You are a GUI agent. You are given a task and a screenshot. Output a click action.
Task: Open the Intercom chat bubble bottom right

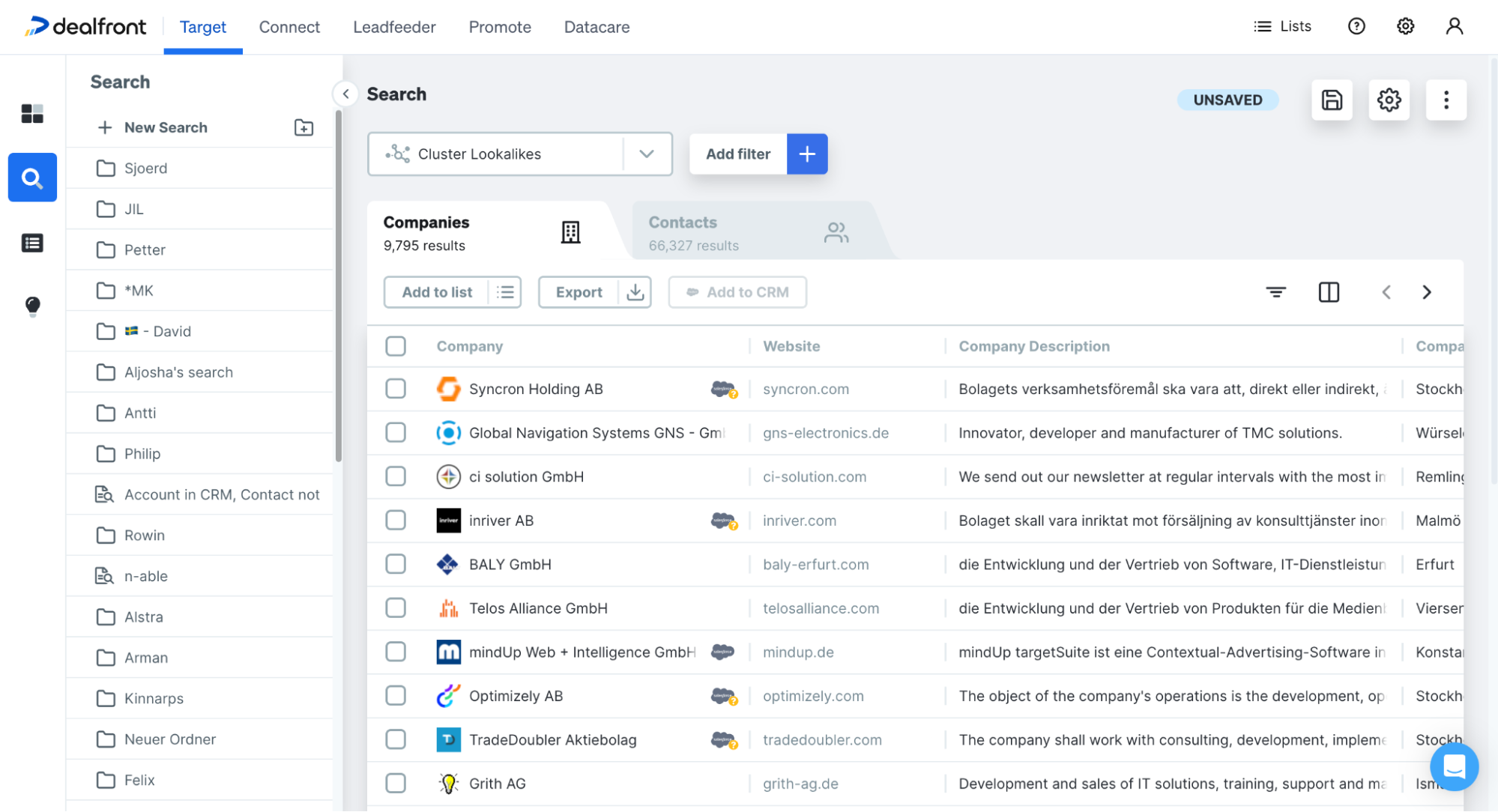(x=1454, y=766)
